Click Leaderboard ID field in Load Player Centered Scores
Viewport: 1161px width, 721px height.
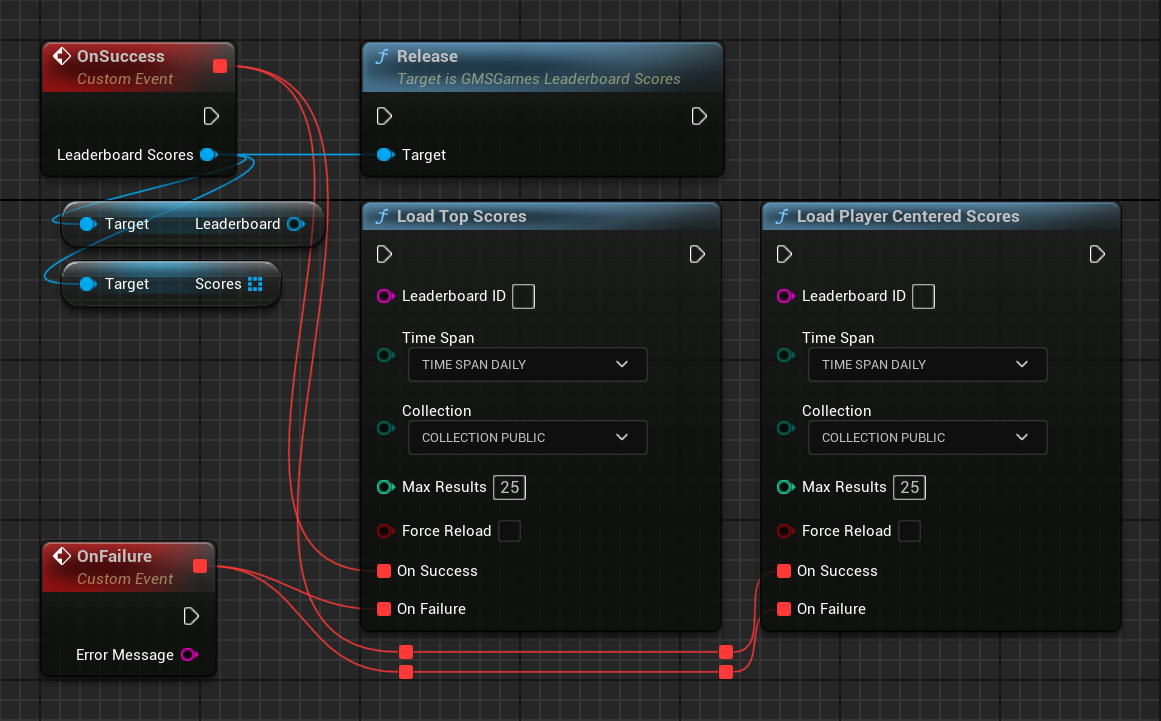click(923, 296)
